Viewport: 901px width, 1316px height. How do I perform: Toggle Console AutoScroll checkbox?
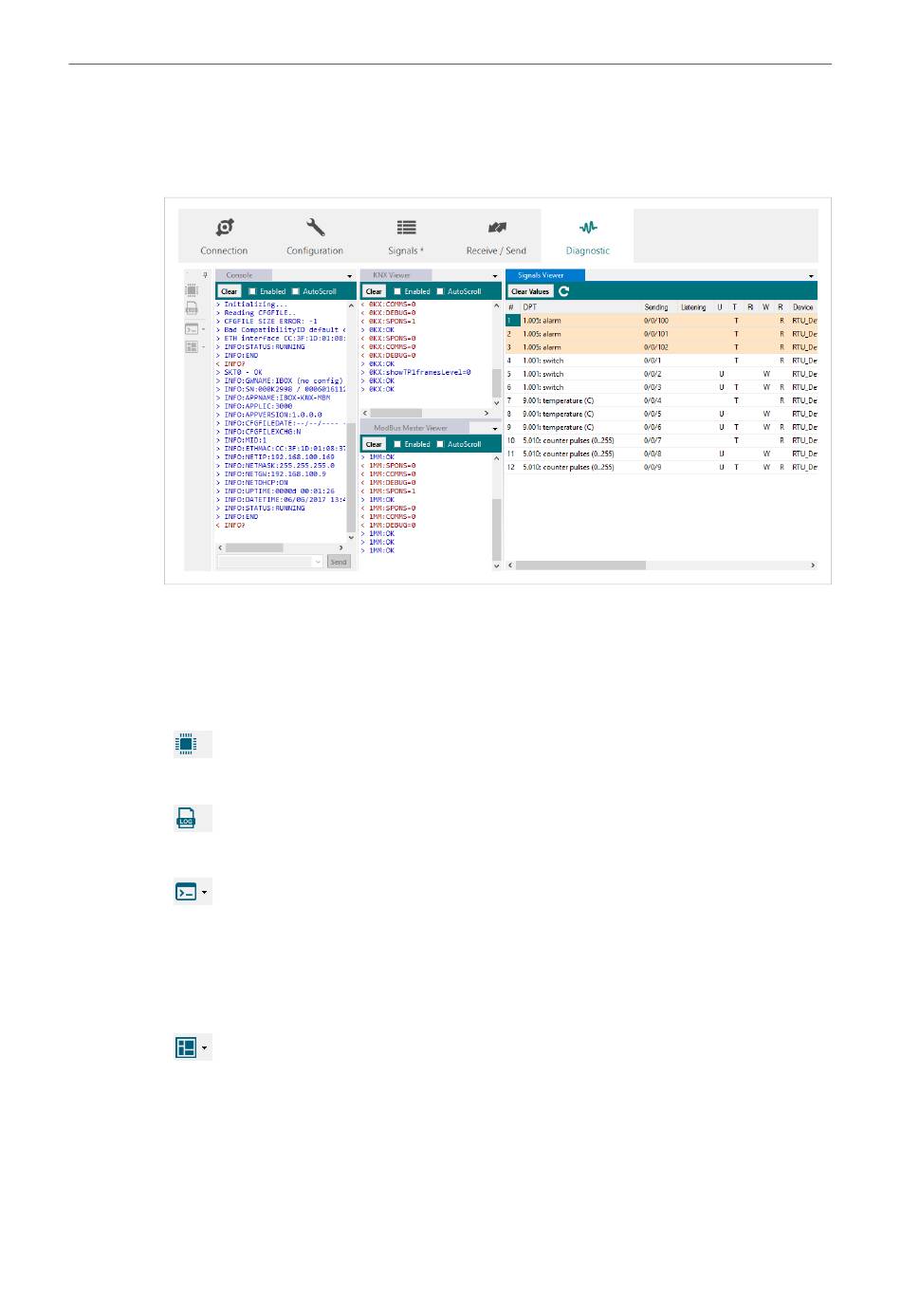pyautogui.click(x=296, y=291)
